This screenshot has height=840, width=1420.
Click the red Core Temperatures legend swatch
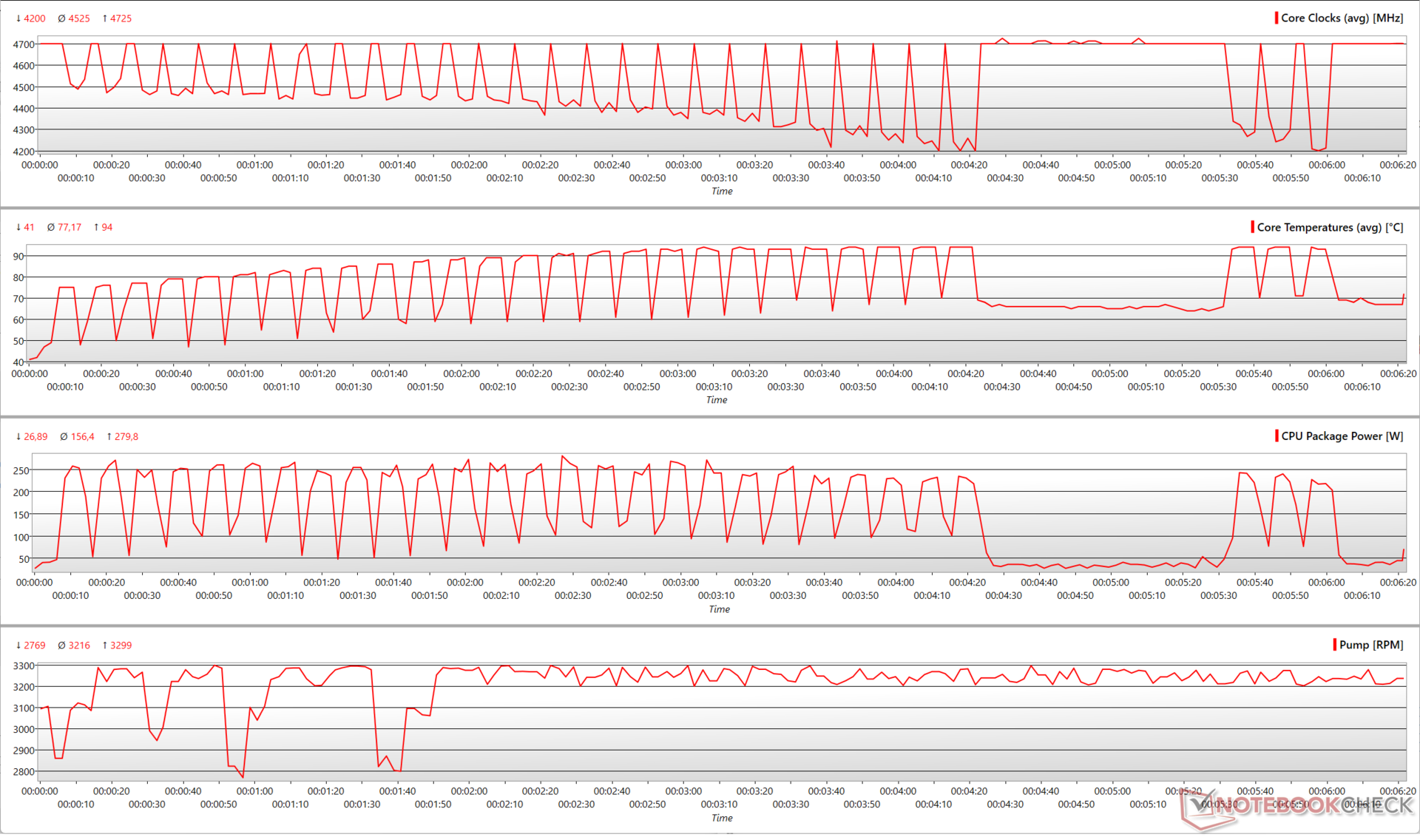[1252, 227]
